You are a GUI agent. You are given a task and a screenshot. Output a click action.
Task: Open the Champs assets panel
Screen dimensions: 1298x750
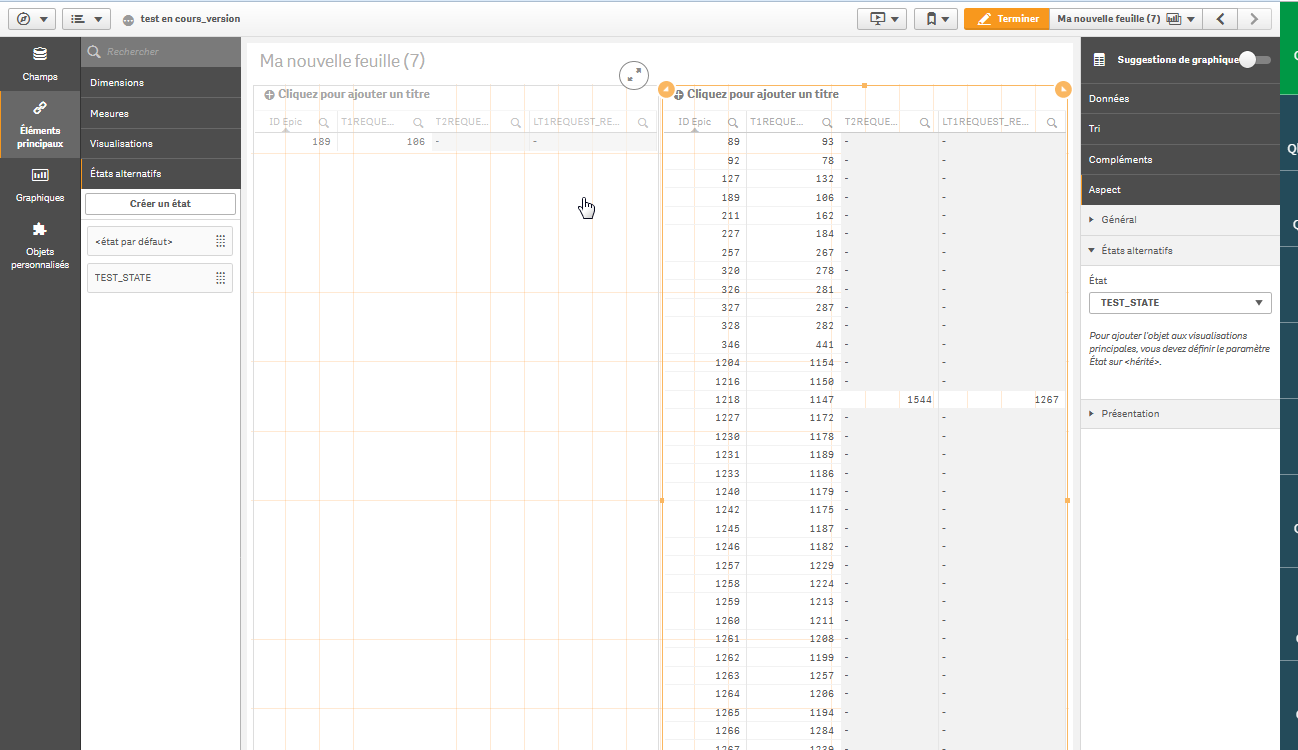[x=40, y=64]
